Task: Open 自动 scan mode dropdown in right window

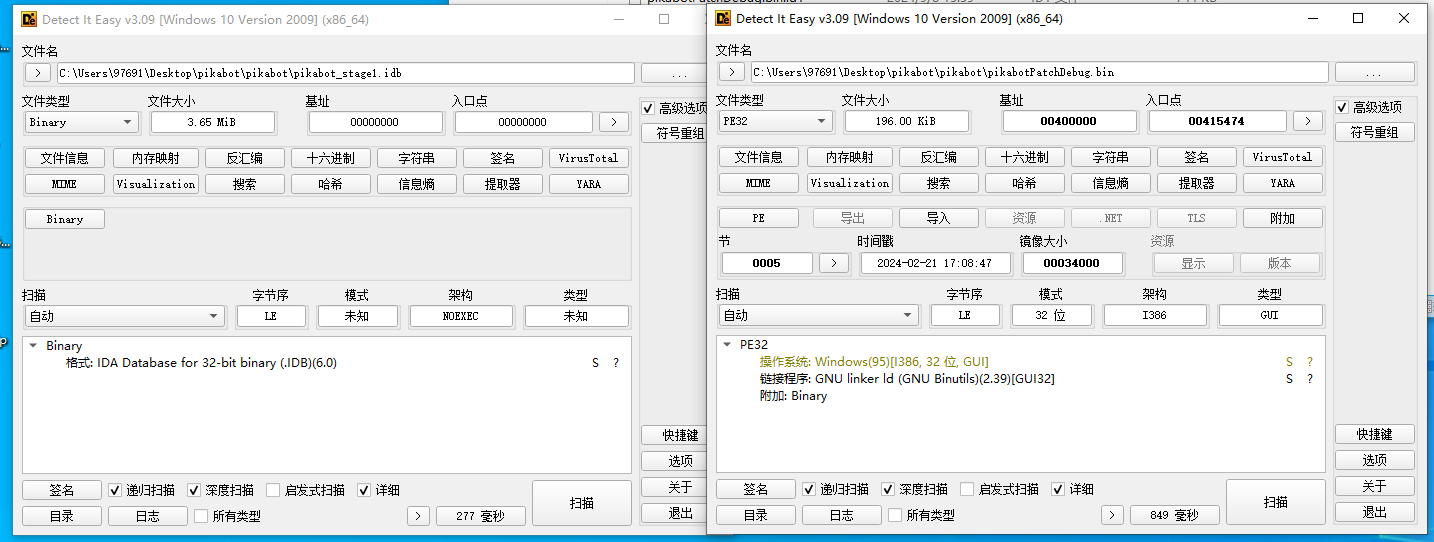Action: 819,315
